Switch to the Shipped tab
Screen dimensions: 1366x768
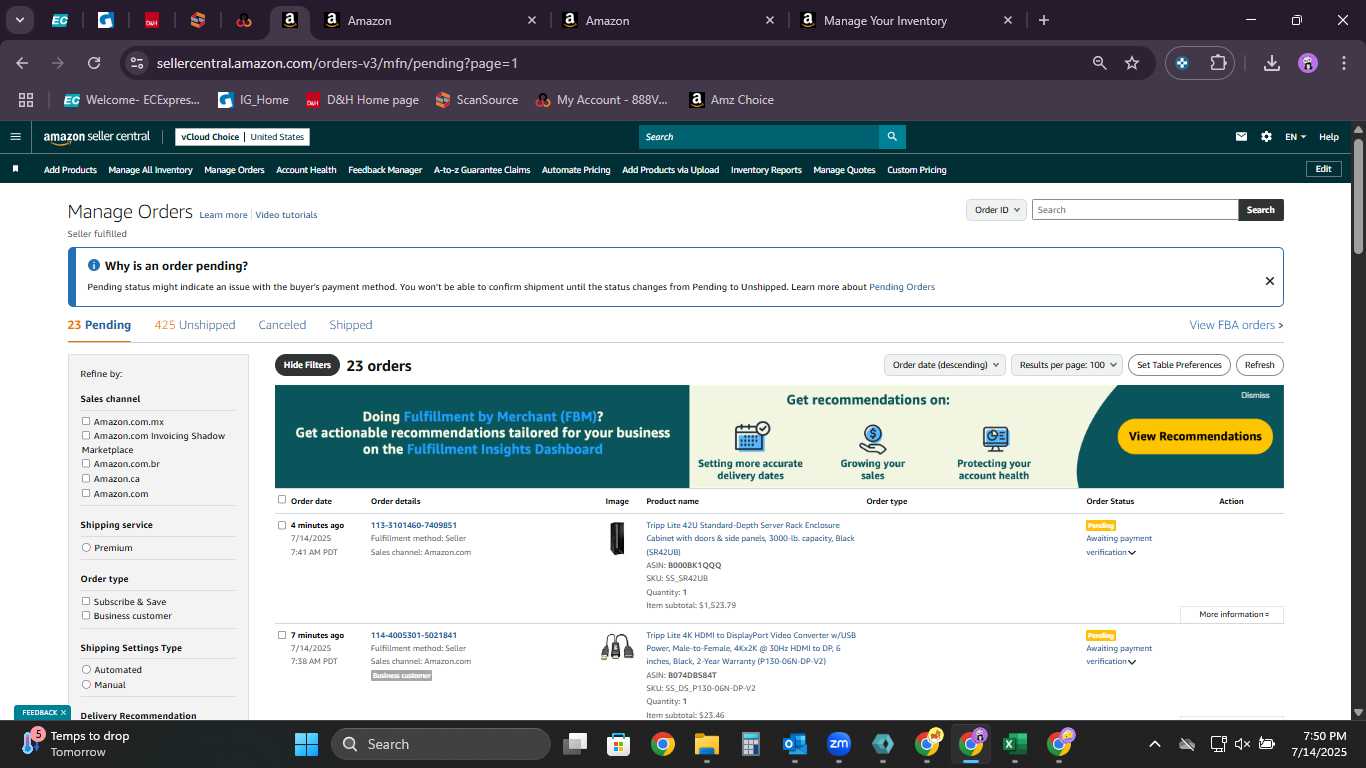coord(350,325)
